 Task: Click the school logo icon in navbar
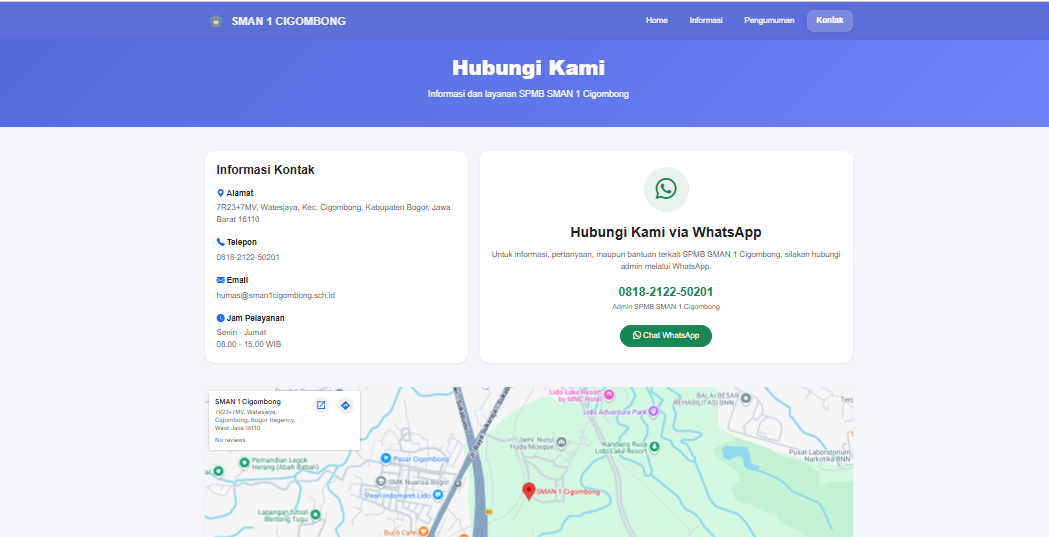click(x=215, y=21)
